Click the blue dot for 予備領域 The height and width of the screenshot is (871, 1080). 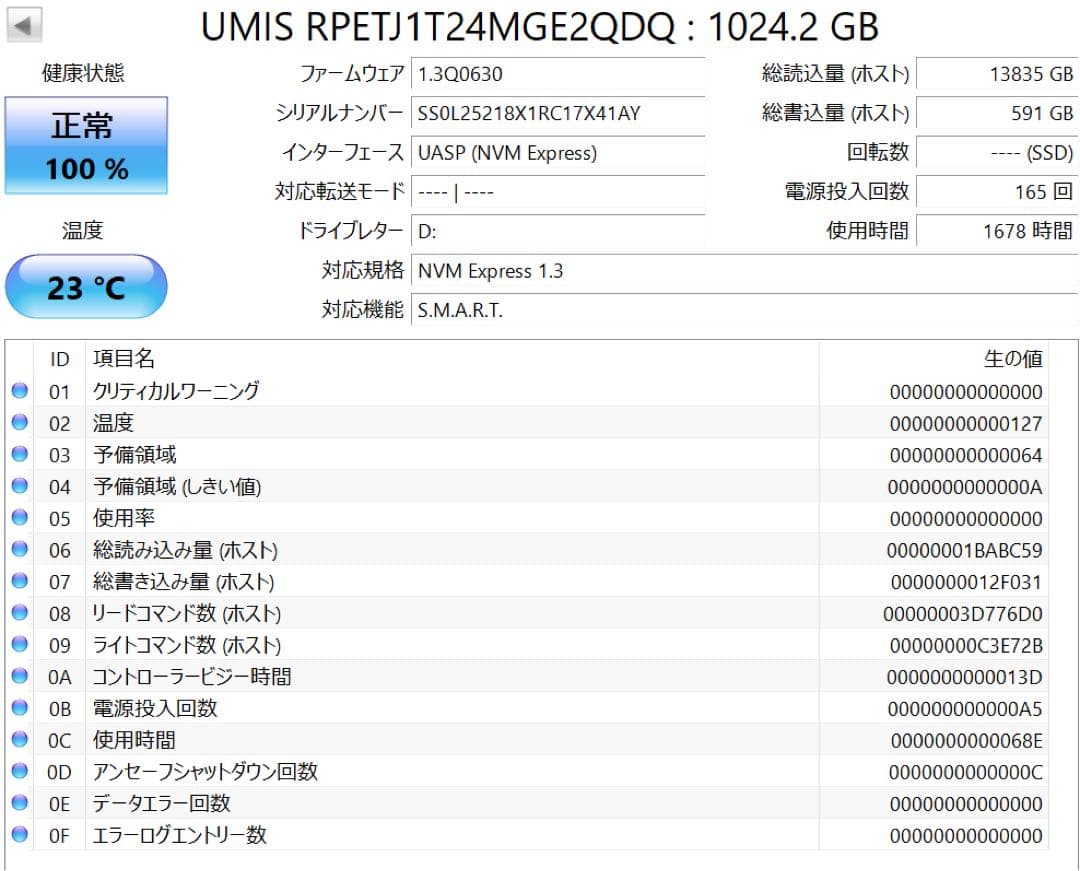pos(20,454)
